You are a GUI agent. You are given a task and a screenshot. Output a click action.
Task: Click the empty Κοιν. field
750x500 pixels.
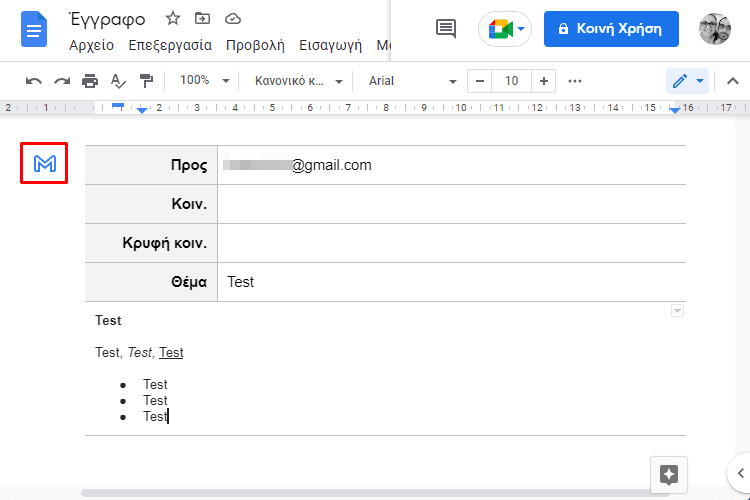(451, 204)
